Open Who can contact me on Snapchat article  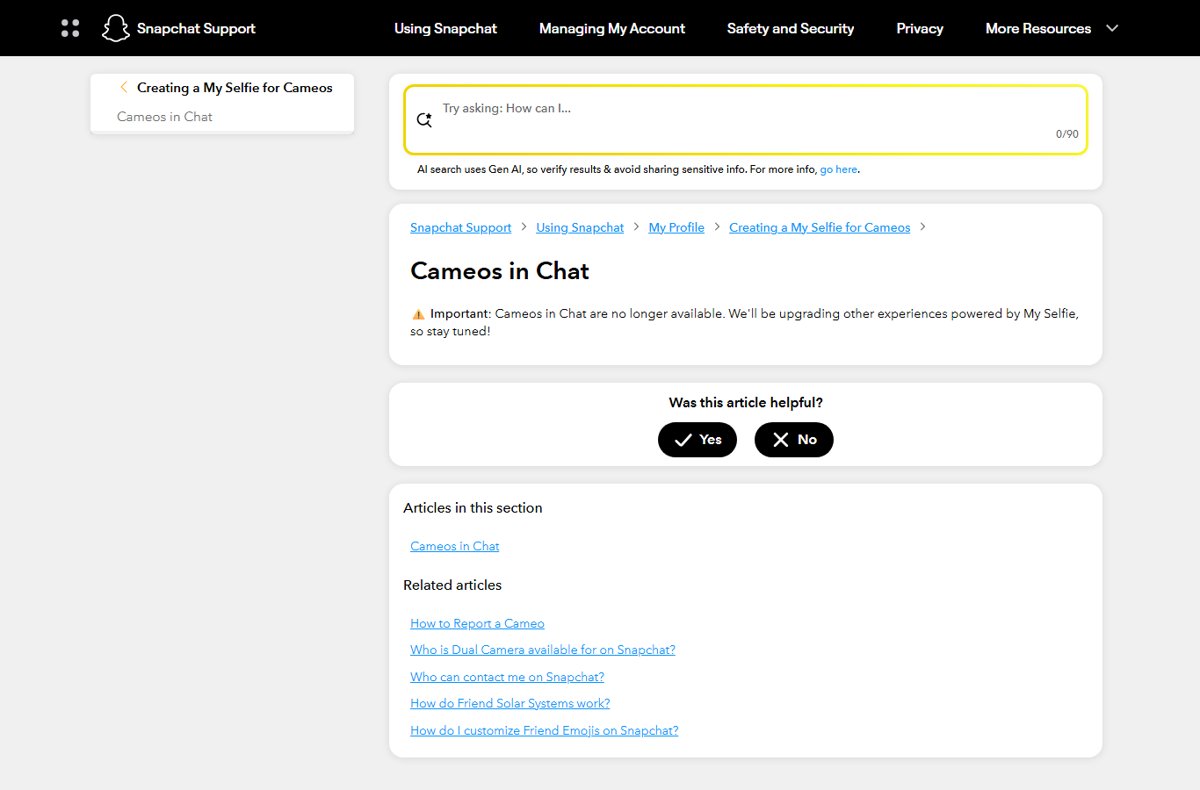pyautogui.click(x=507, y=677)
